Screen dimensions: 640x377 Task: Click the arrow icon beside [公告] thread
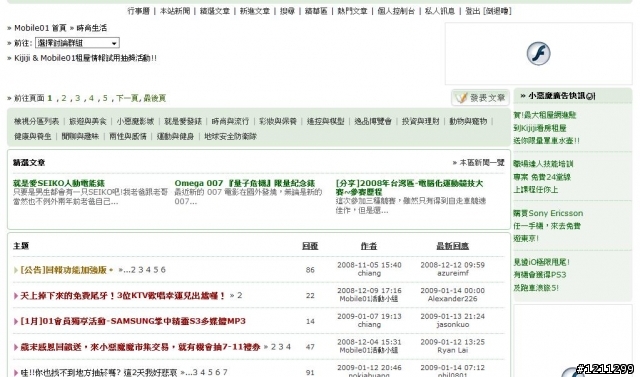pos(16,270)
